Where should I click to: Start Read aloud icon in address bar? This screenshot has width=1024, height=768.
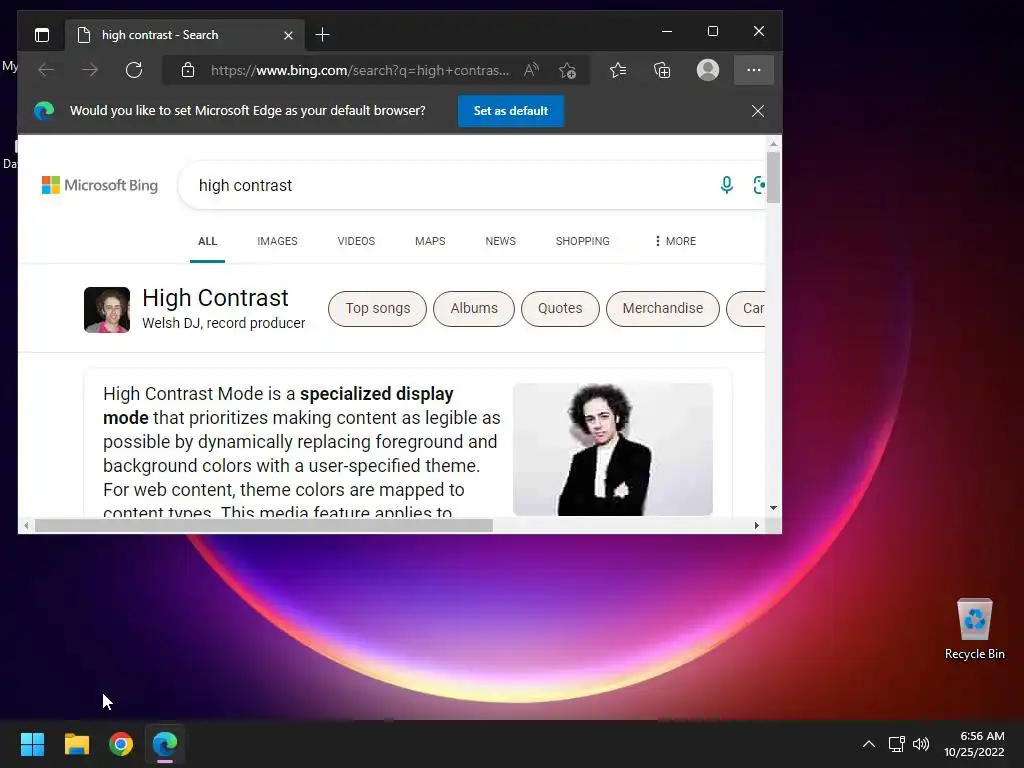click(532, 70)
